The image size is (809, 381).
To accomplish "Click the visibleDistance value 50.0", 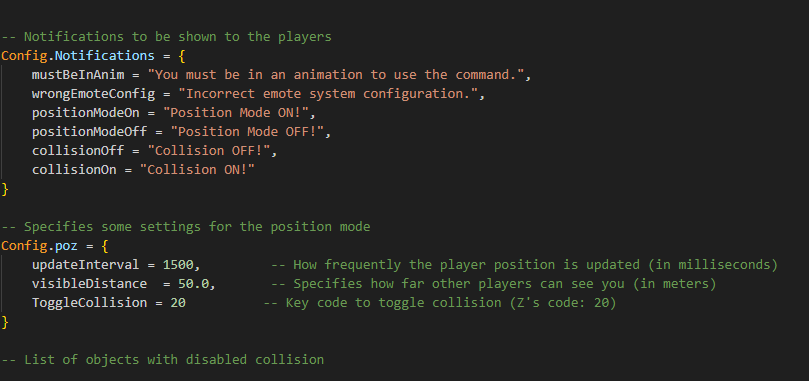I will (193, 283).
